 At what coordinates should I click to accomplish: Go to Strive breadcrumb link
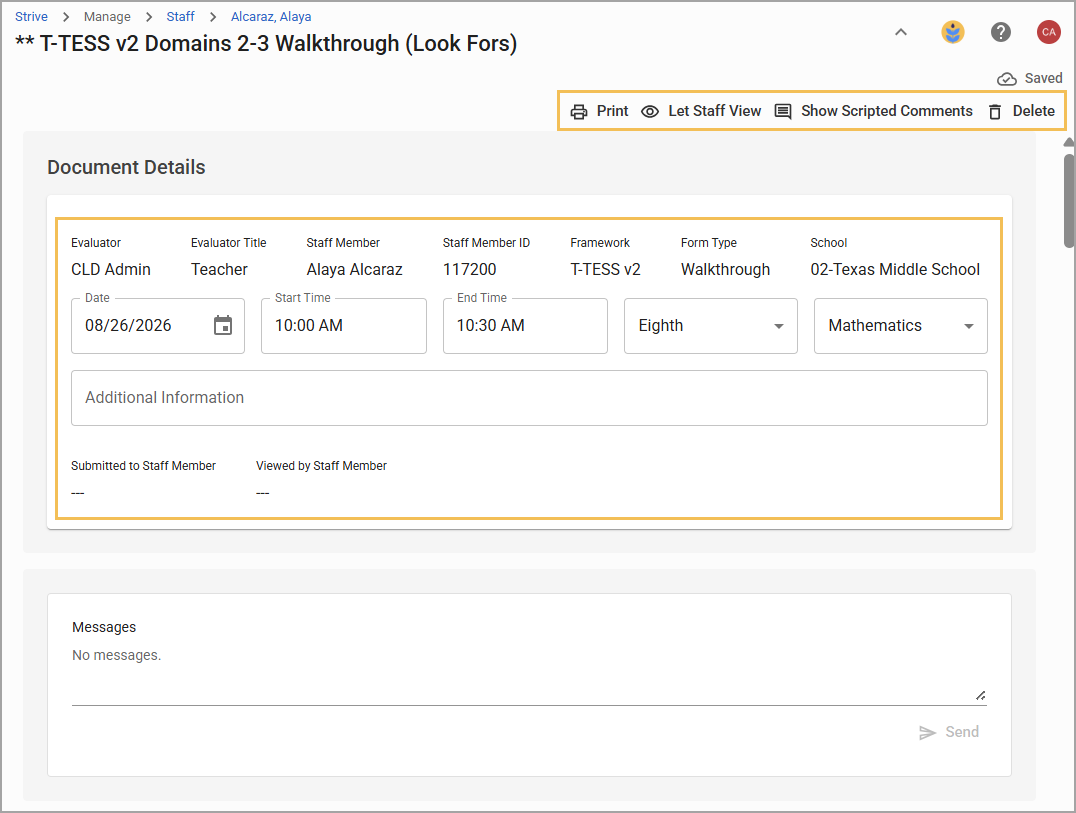point(32,16)
